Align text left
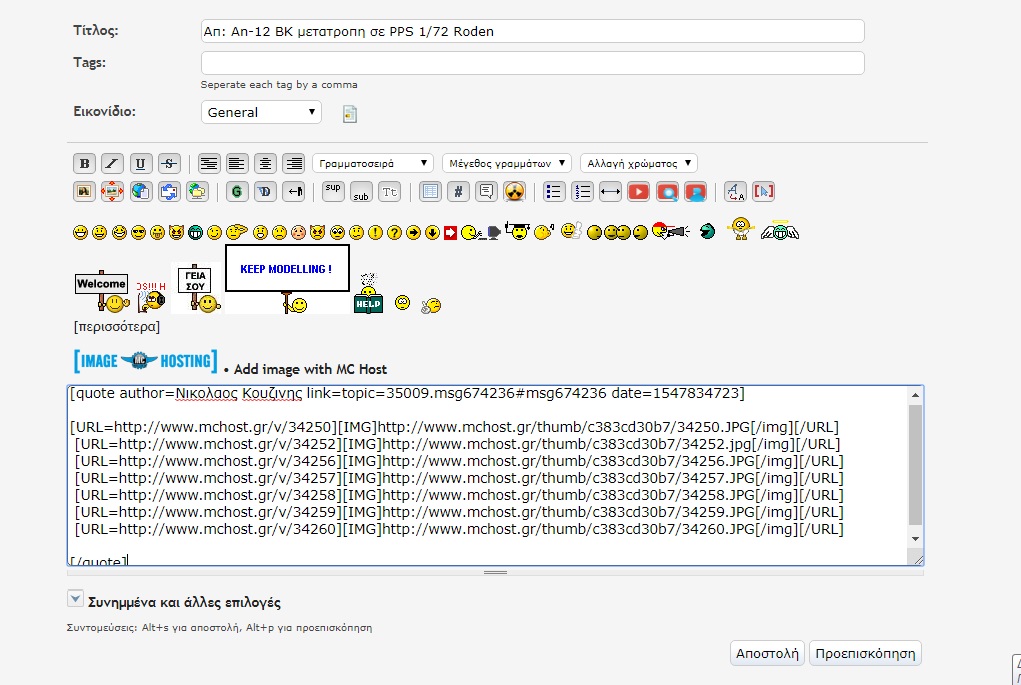Screen dimensions: 1021x685 pos(236,163)
